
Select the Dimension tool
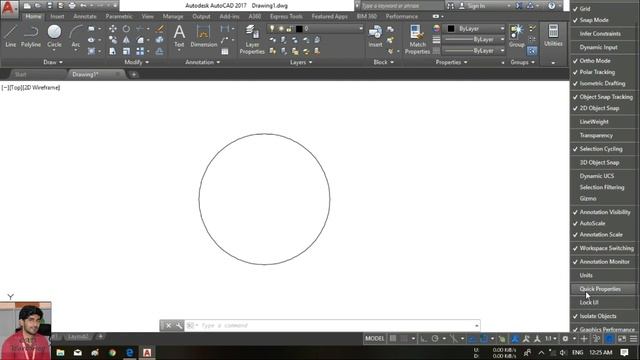(203, 36)
